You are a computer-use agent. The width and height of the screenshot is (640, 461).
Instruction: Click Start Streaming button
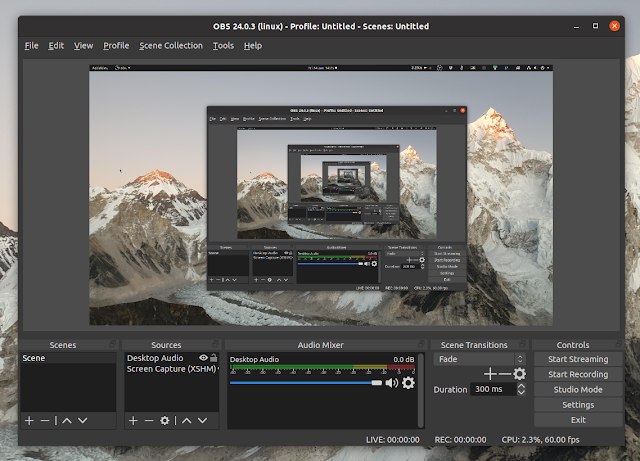(x=578, y=359)
